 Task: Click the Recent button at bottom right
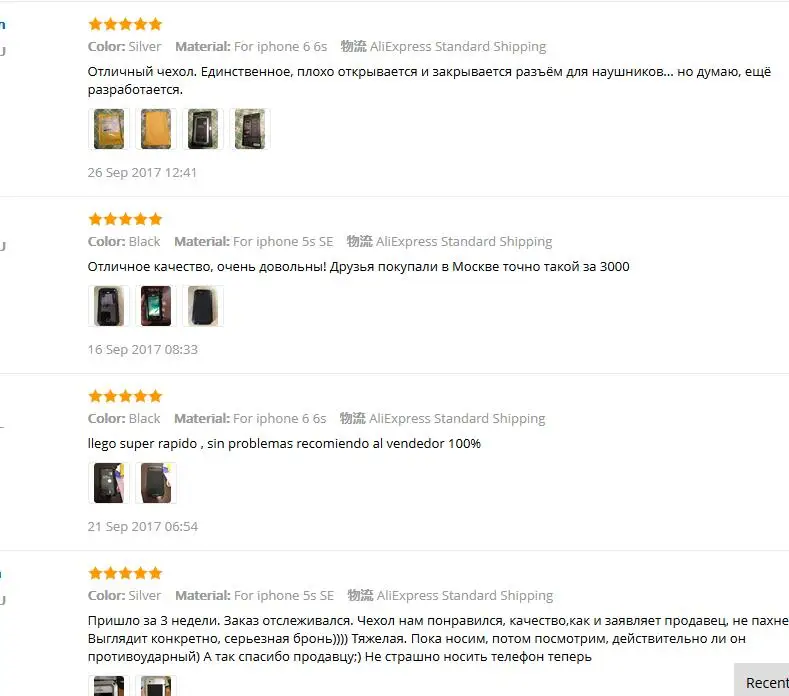coord(762,682)
